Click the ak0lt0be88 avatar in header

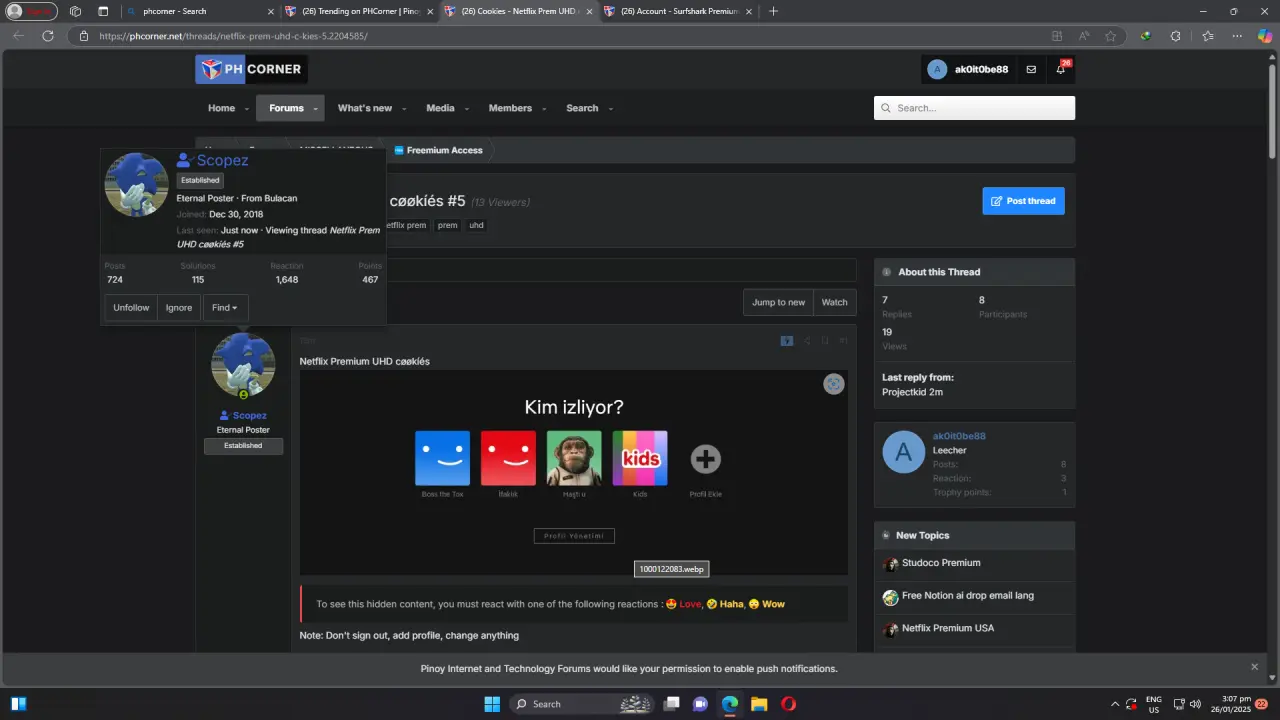[937, 69]
